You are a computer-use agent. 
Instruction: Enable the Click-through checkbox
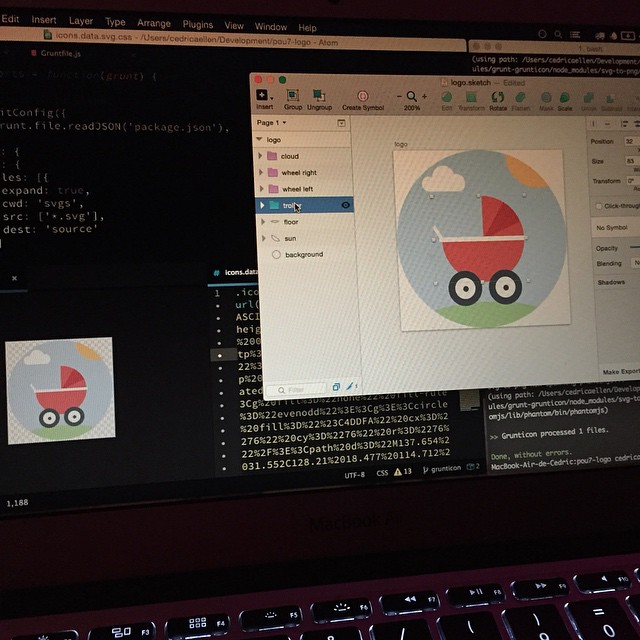click(x=598, y=206)
